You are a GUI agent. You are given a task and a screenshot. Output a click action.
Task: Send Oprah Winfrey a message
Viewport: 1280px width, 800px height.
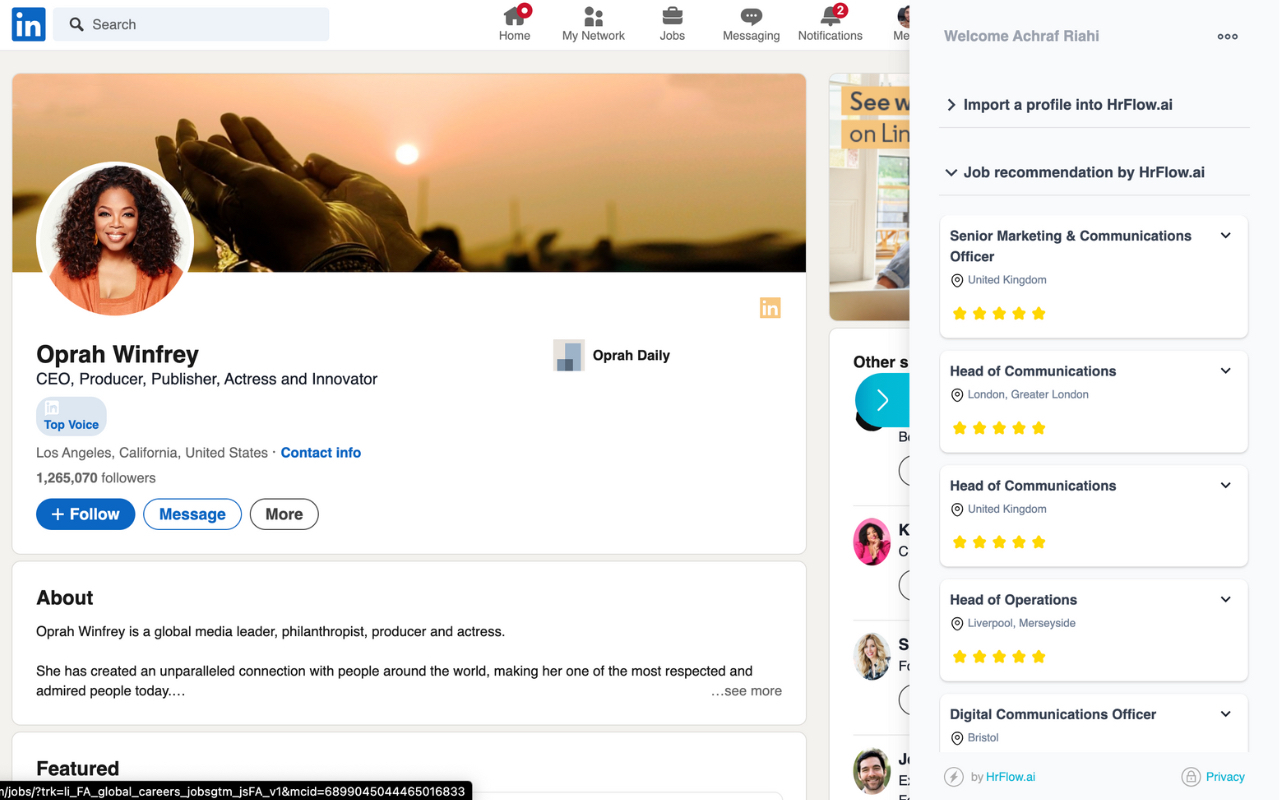(x=192, y=514)
